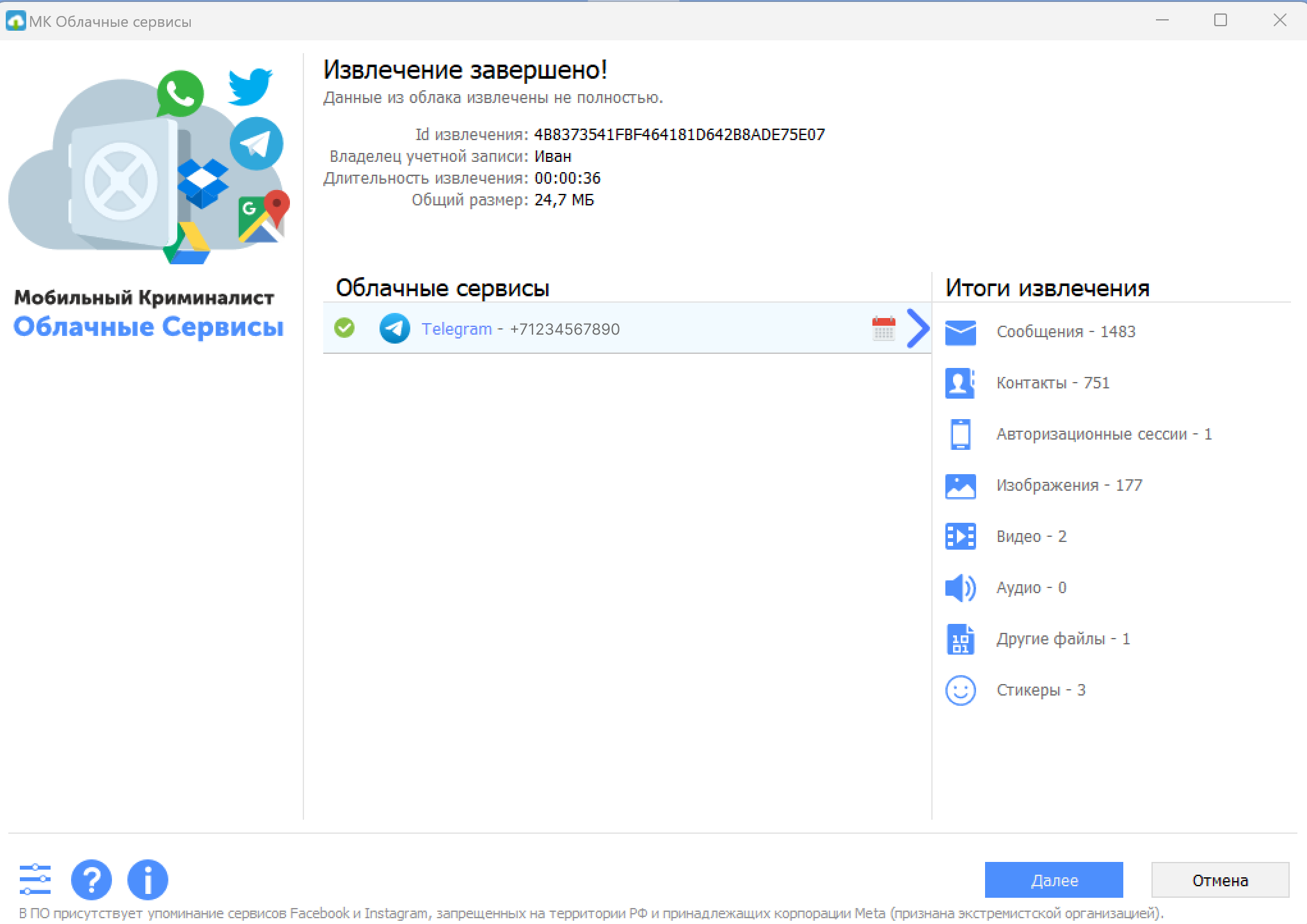Open the help question mark icon
Image resolution: width=1307 pixels, height=924 pixels.
coord(91,879)
